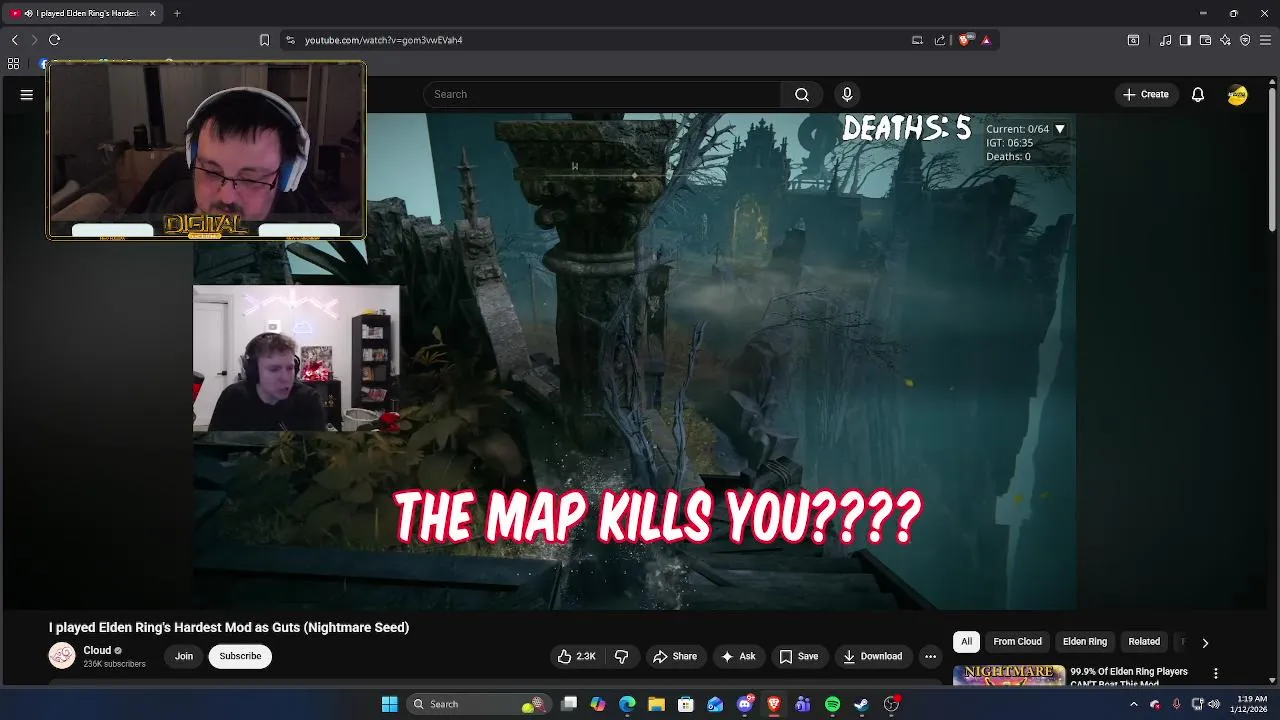This screenshot has height=720, width=1280.
Task: Click the YouTube search field
Action: [602, 94]
